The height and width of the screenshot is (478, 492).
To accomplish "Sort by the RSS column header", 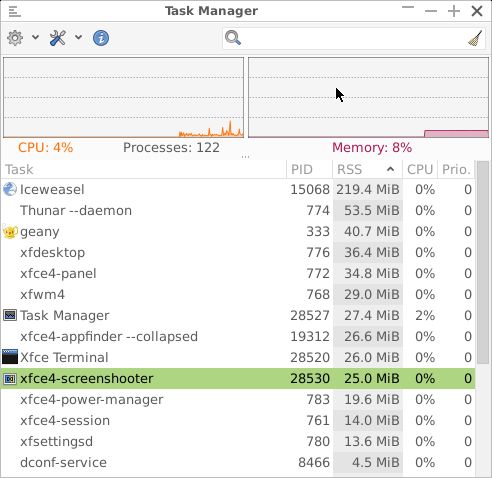I will coord(367,169).
